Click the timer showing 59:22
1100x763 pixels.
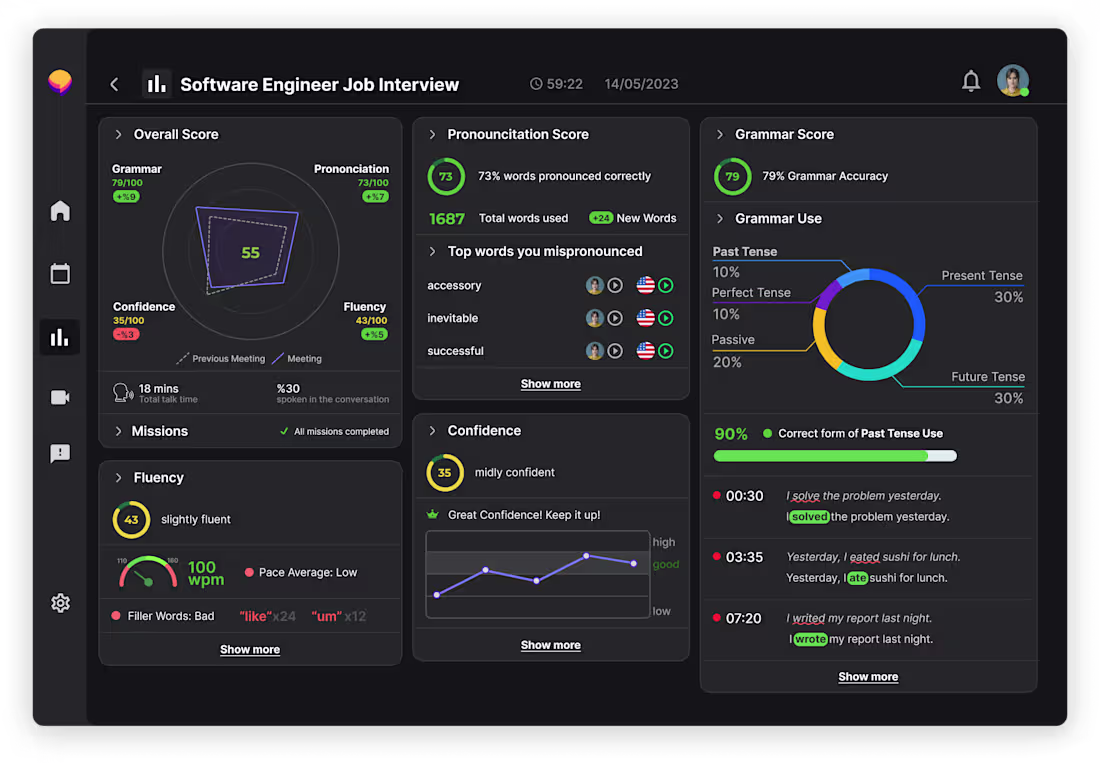pyautogui.click(x=556, y=84)
